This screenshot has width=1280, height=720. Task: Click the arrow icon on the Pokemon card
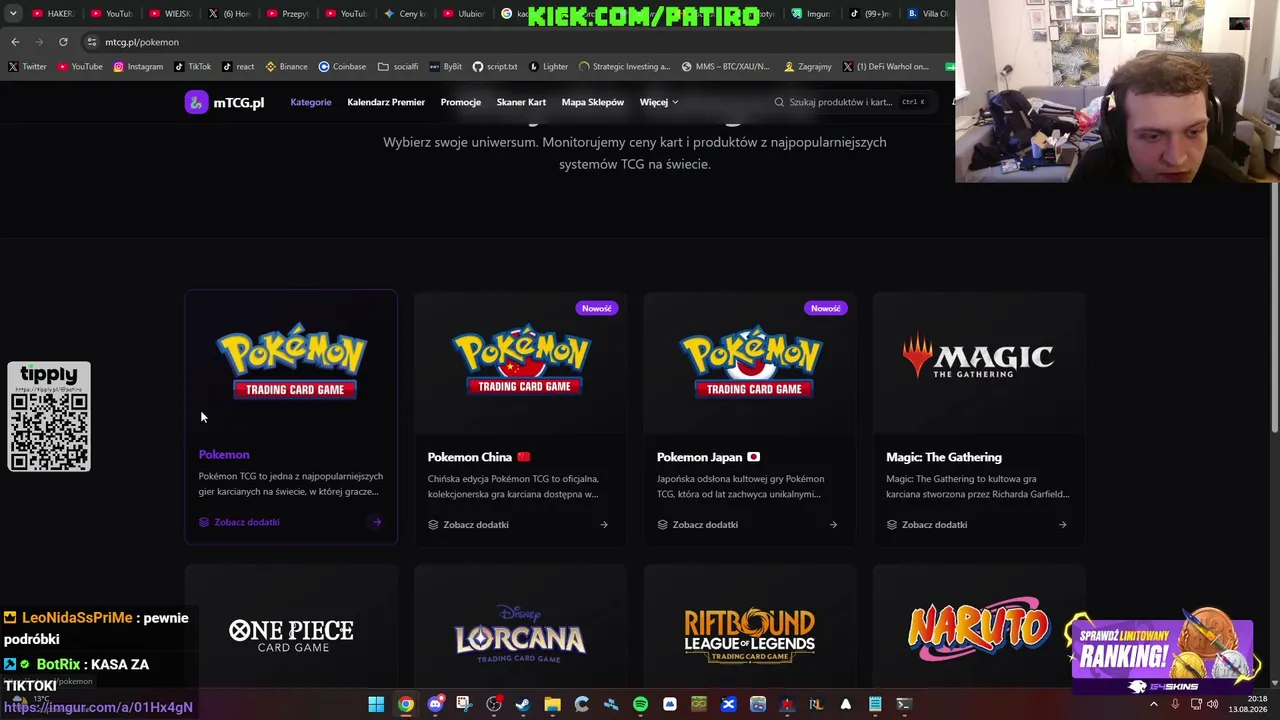(x=377, y=522)
